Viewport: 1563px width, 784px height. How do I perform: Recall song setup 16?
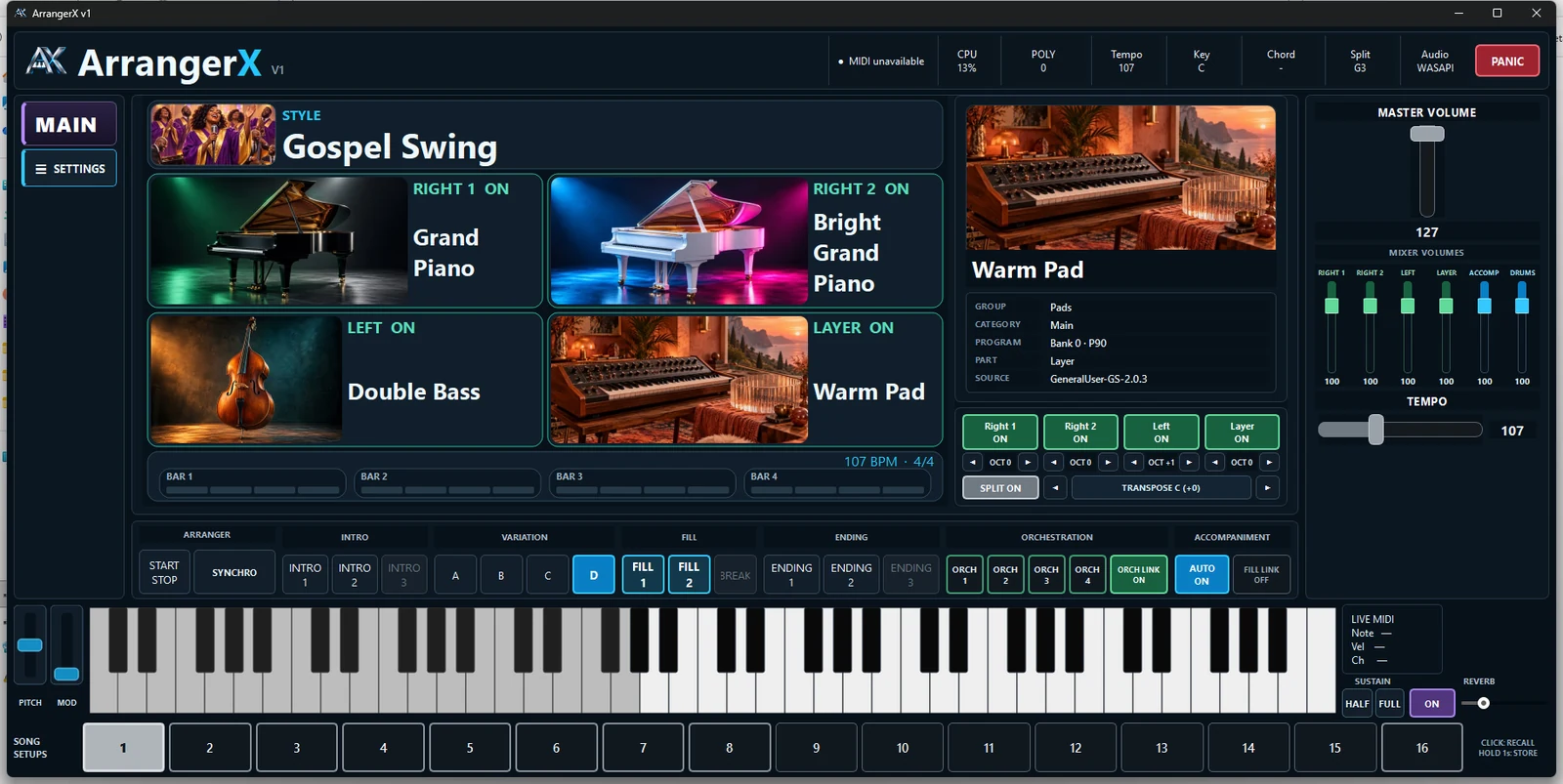coord(1421,748)
